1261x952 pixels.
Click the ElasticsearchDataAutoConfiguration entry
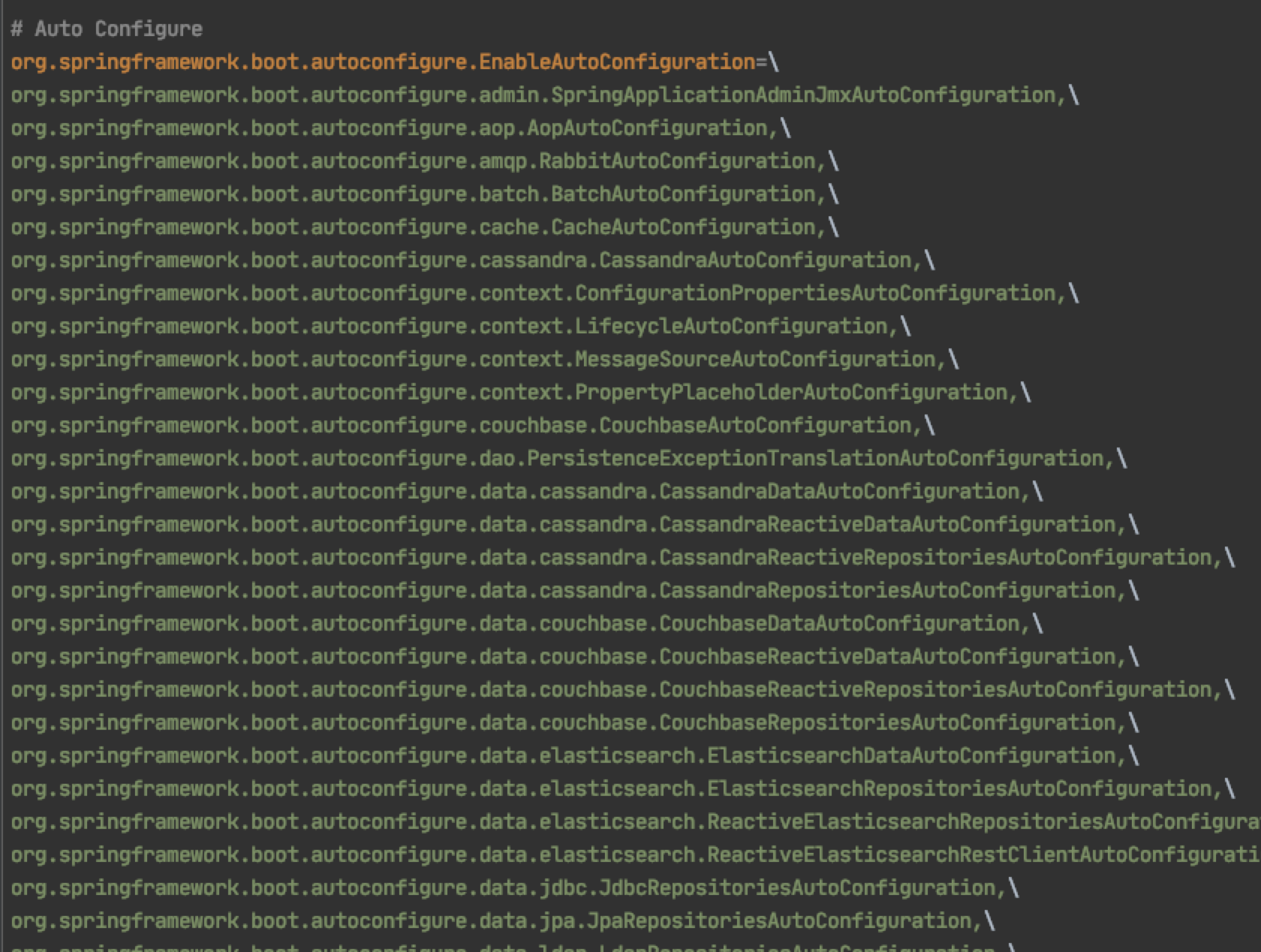[575, 756]
